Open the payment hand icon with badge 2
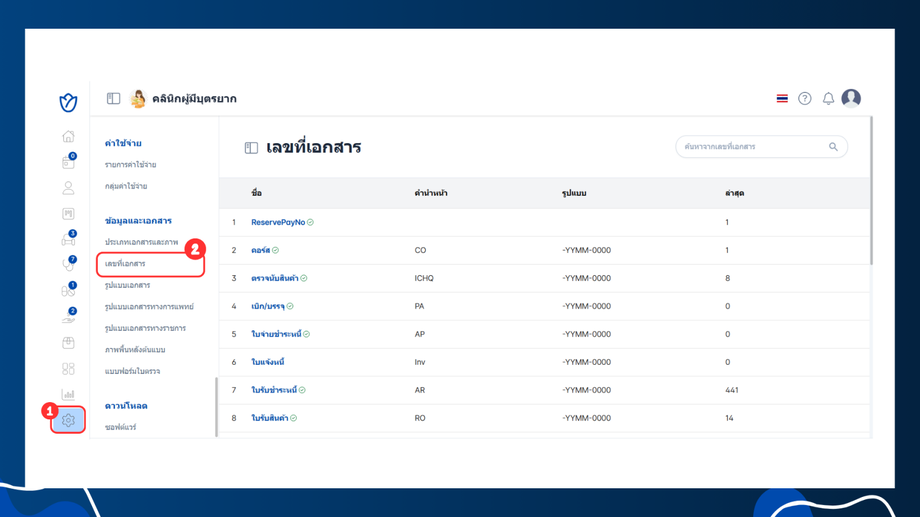920x517 pixels. pos(69,316)
